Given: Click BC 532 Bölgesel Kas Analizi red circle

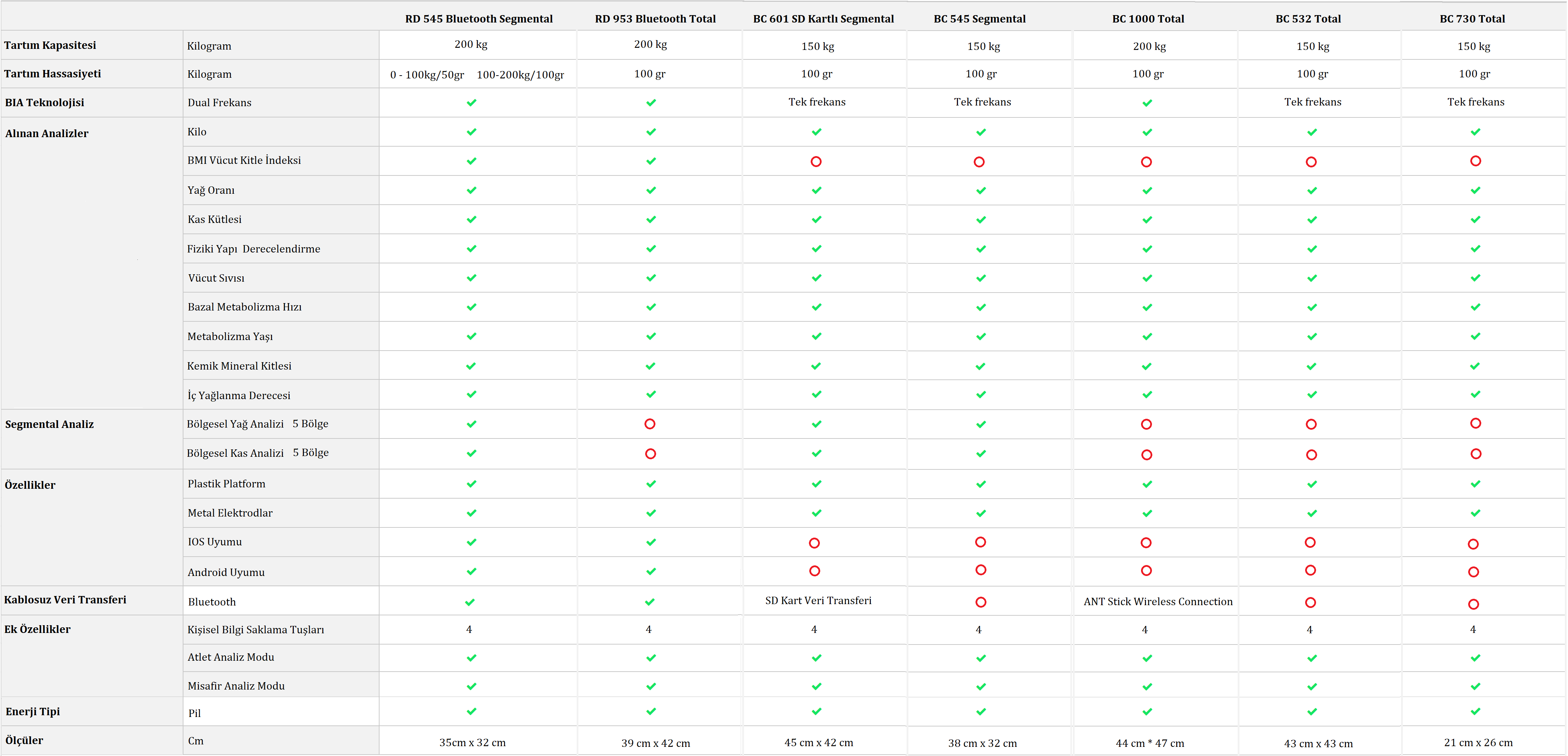Looking at the screenshot, I should (1311, 454).
